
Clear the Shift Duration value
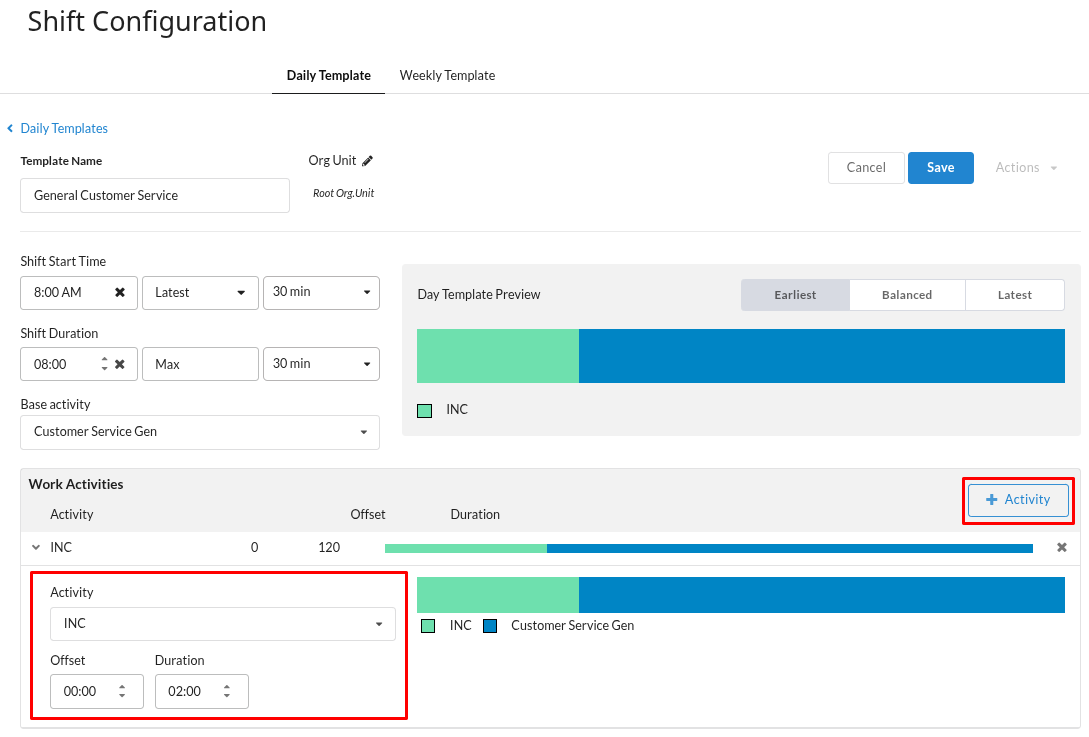(x=120, y=365)
